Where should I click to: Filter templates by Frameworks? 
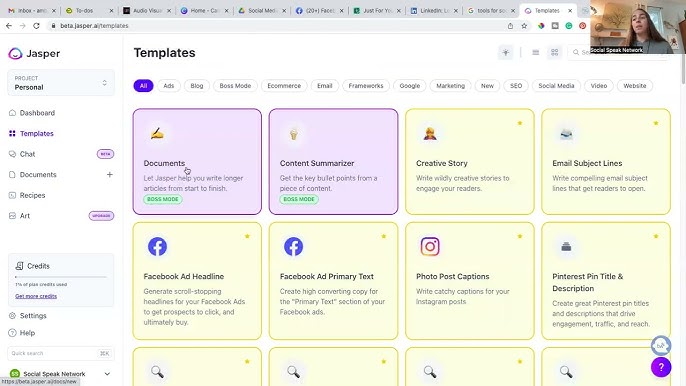click(366, 86)
